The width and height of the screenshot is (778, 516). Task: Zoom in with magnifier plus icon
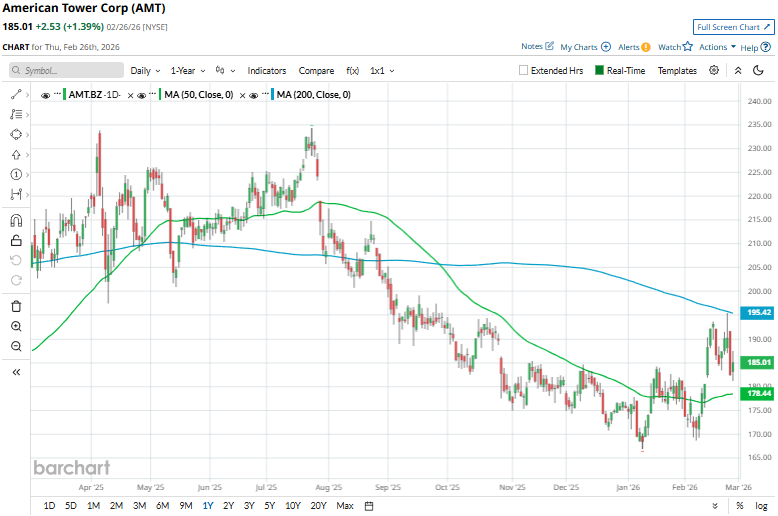16,326
